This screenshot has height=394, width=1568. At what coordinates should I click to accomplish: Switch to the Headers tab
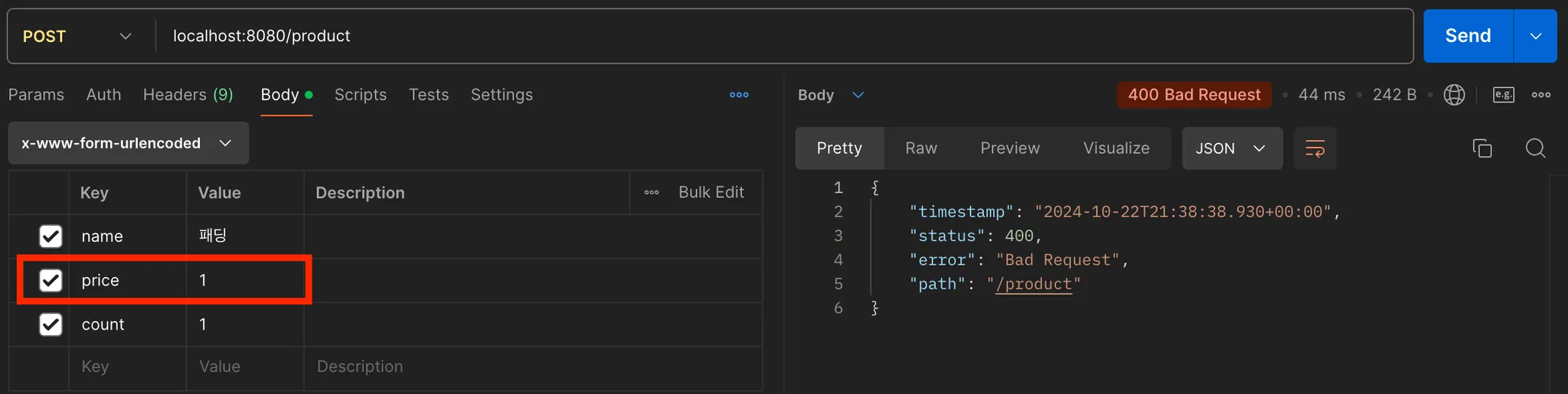point(188,95)
